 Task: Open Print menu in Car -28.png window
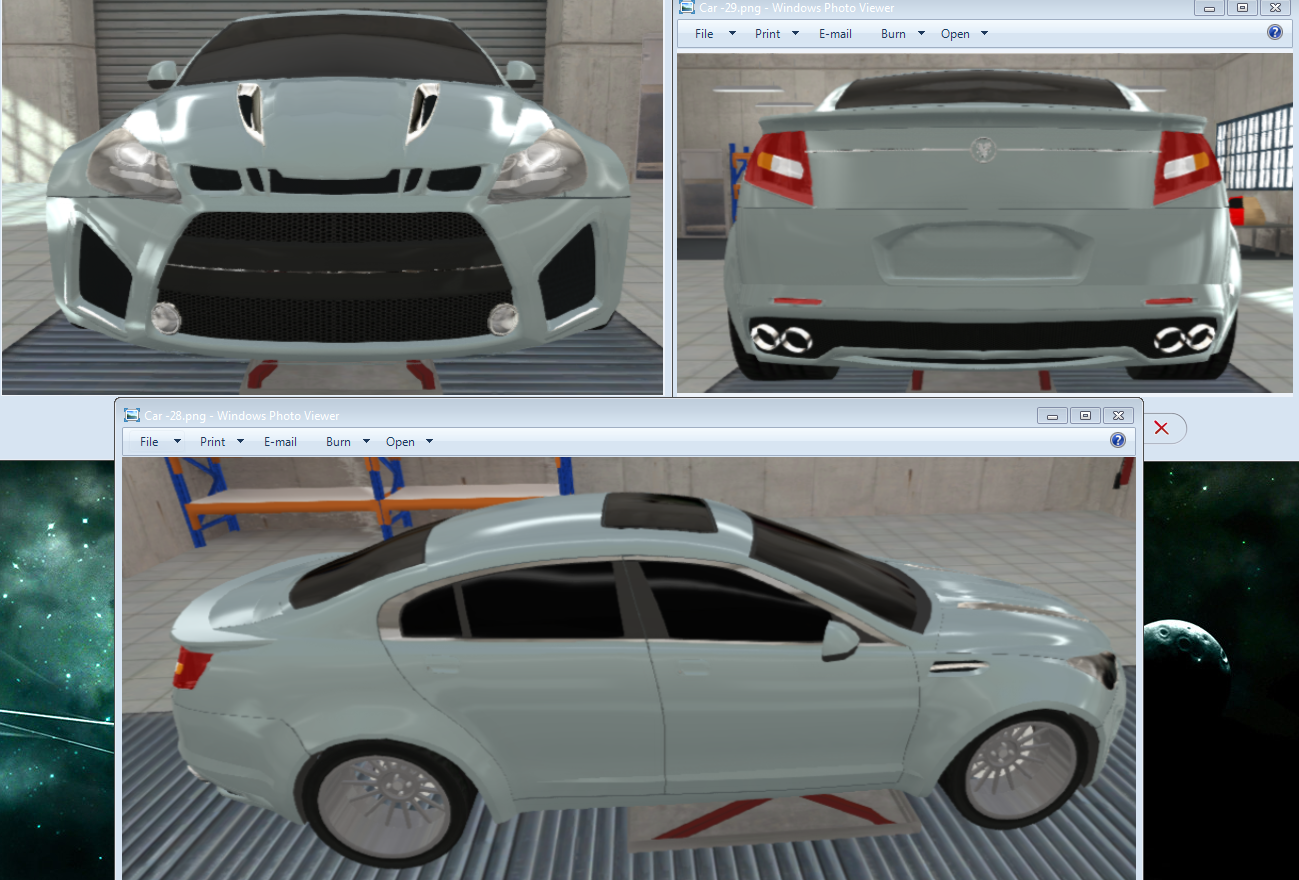[212, 441]
